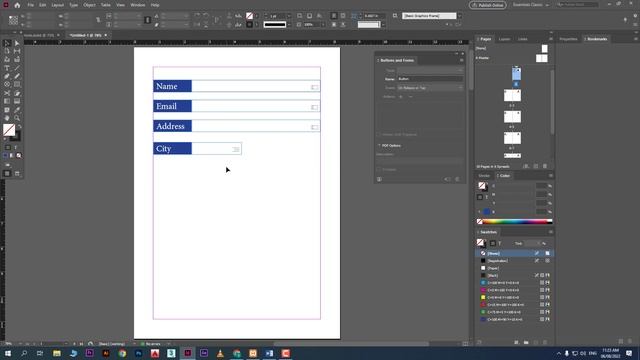Switch to the Layers tab

click(504, 39)
